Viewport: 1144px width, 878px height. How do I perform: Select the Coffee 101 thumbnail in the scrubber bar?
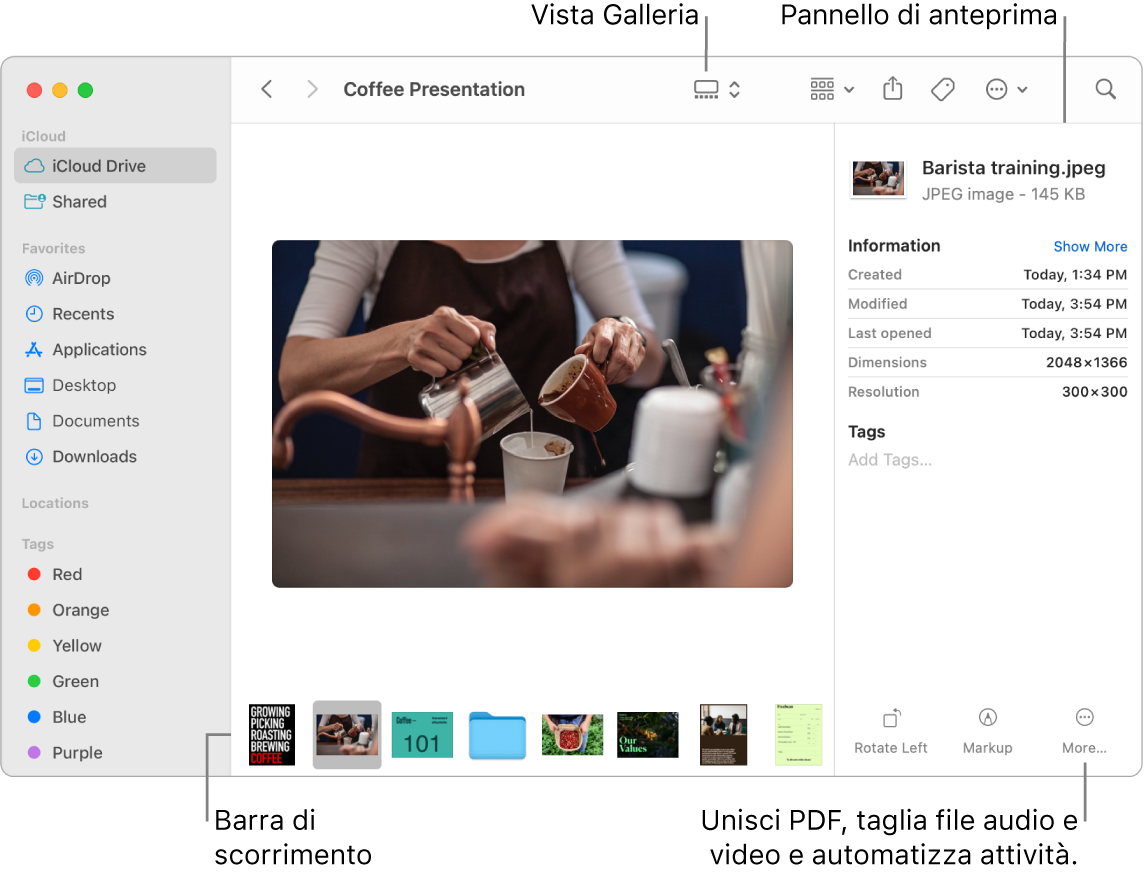tap(421, 734)
